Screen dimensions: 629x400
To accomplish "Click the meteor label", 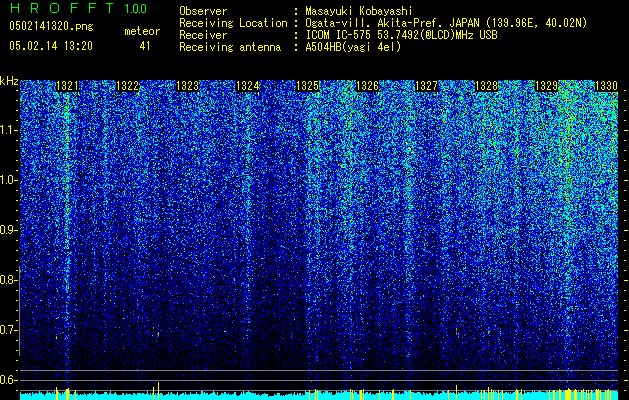I will pos(142,31).
